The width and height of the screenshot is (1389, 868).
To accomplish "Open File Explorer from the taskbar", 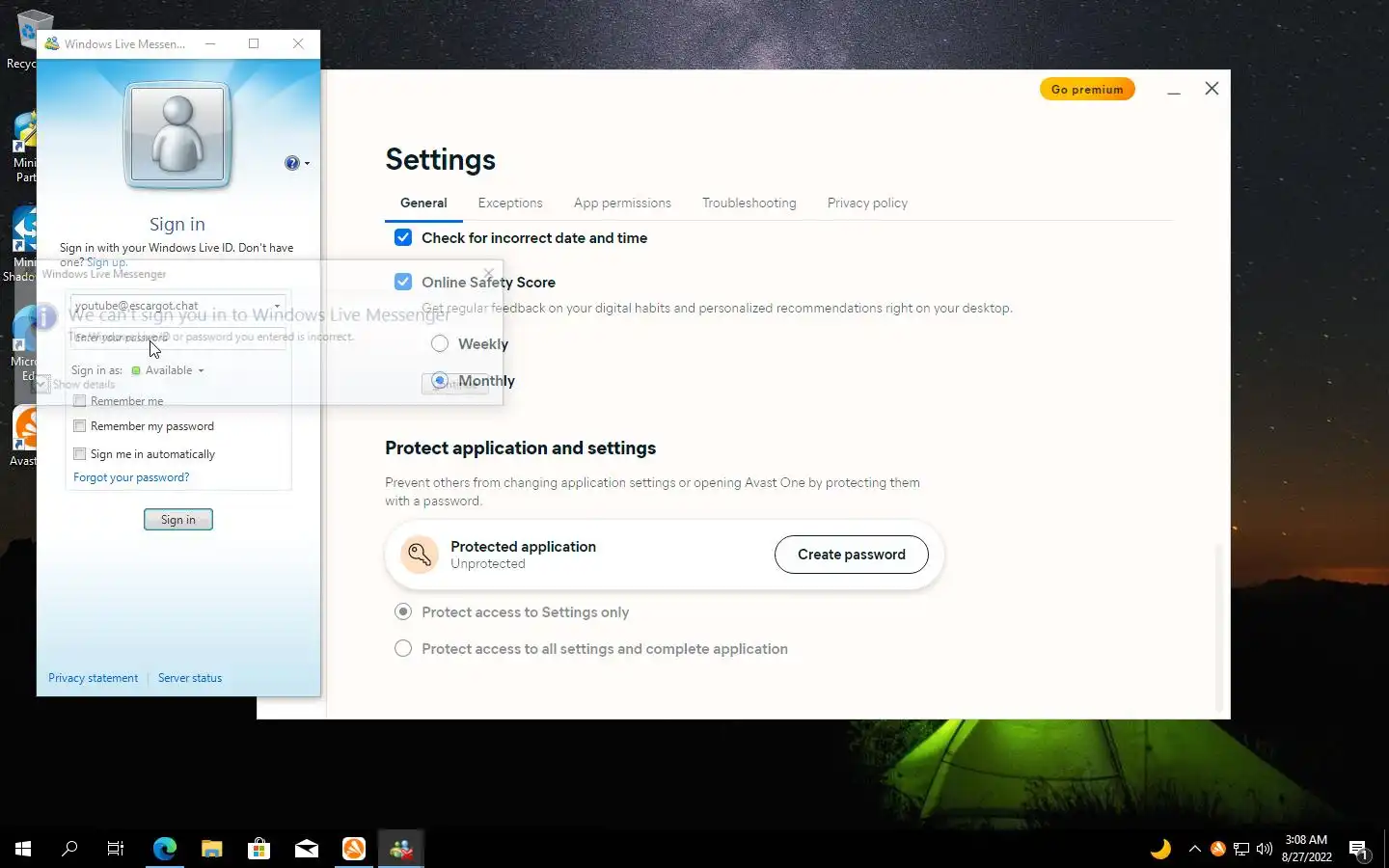I will pyautogui.click(x=212, y=849).
